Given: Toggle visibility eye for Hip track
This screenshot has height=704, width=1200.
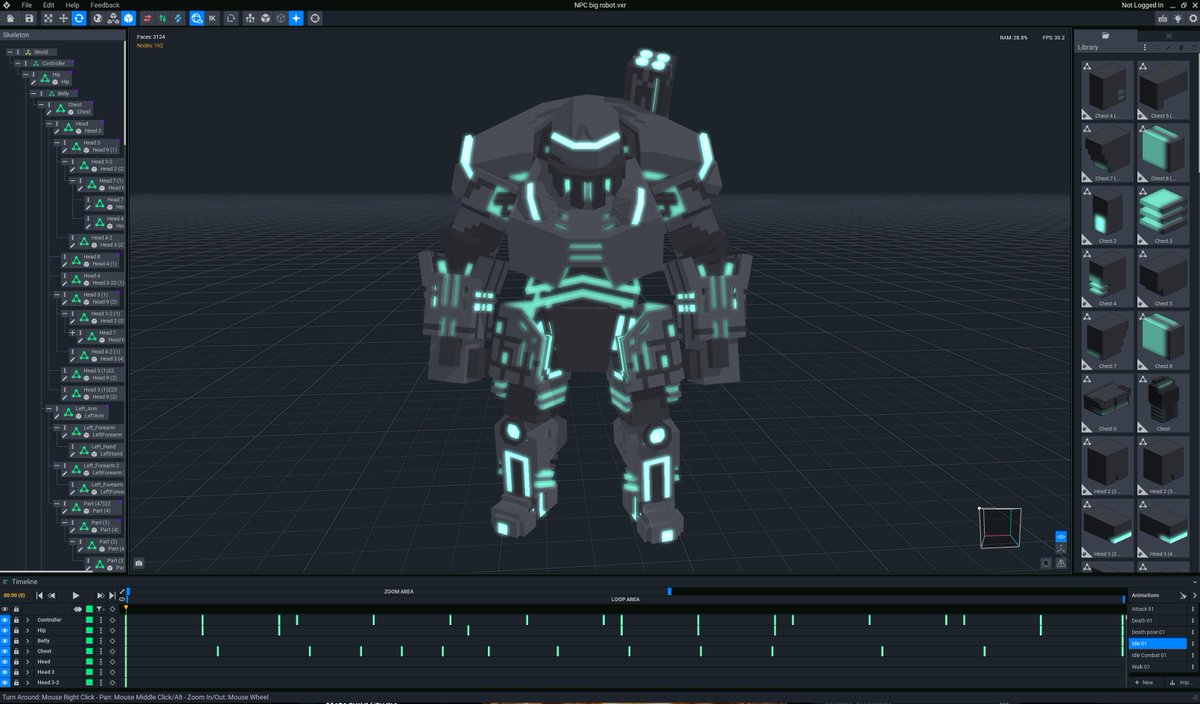Looking at the screenshot, I should [x=5, y=630].
